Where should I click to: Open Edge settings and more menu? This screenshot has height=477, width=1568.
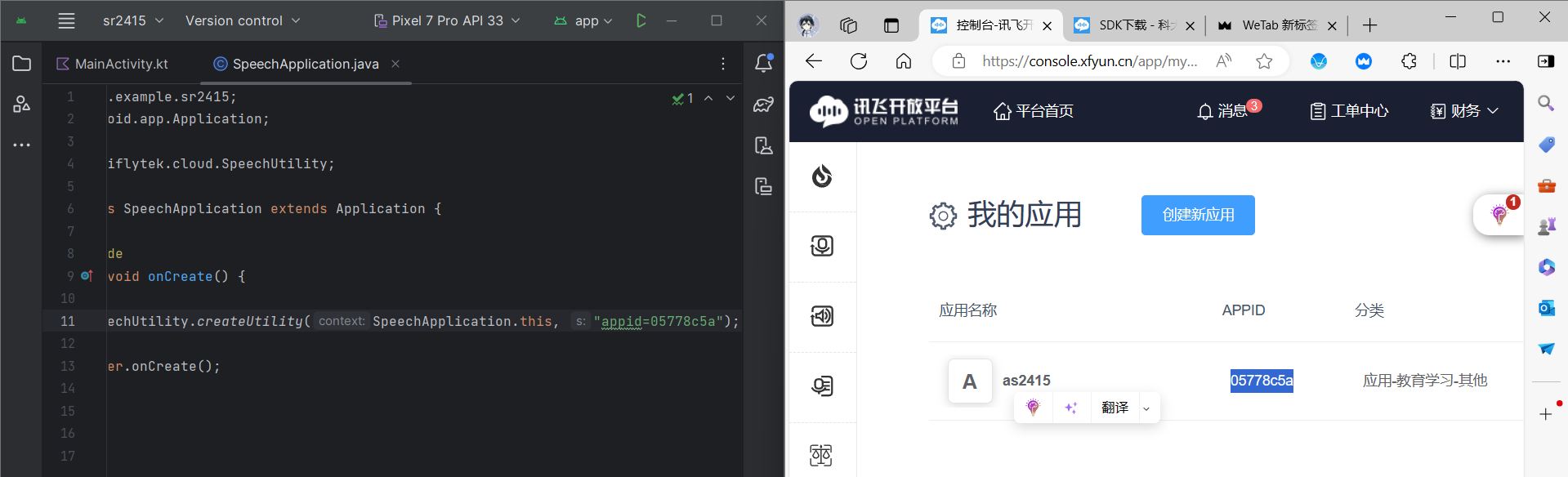tap(1503, 61)
